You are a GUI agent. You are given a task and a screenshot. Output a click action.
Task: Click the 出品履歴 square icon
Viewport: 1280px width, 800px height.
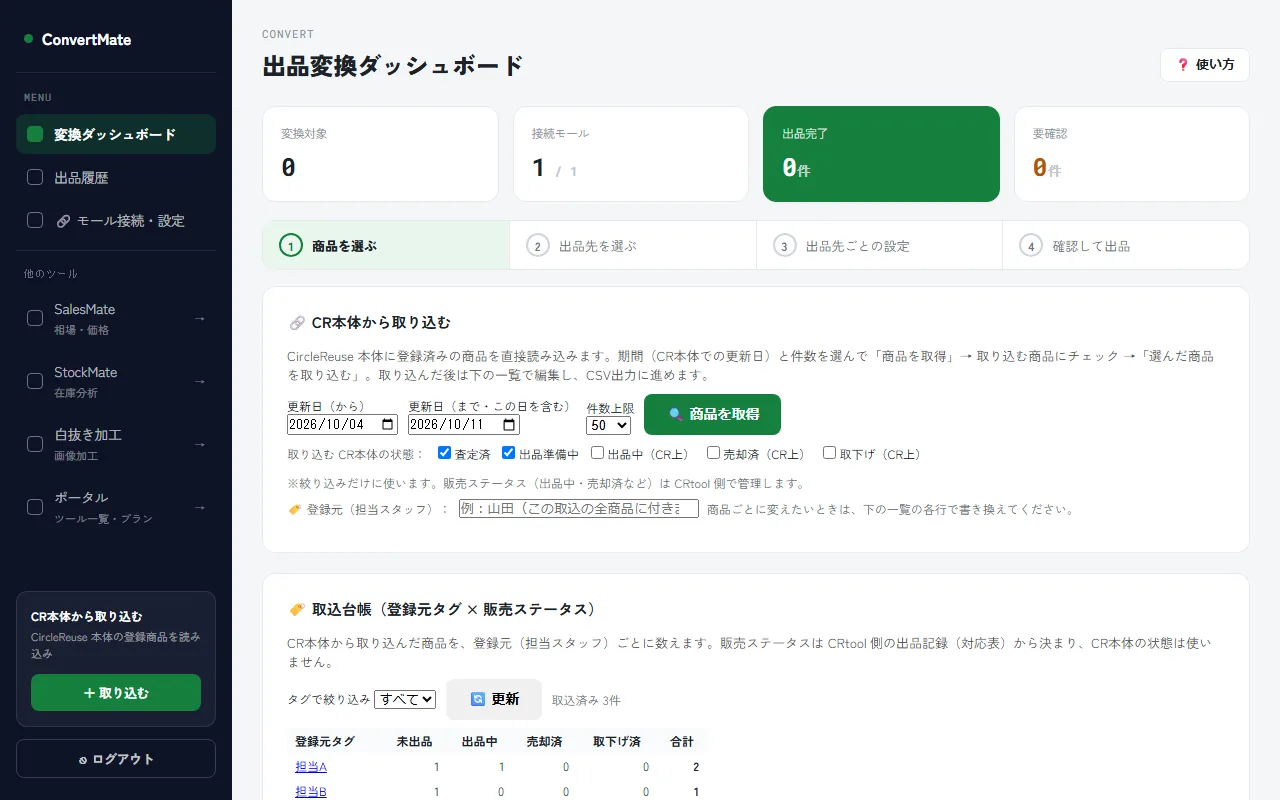tap(35, 177)
